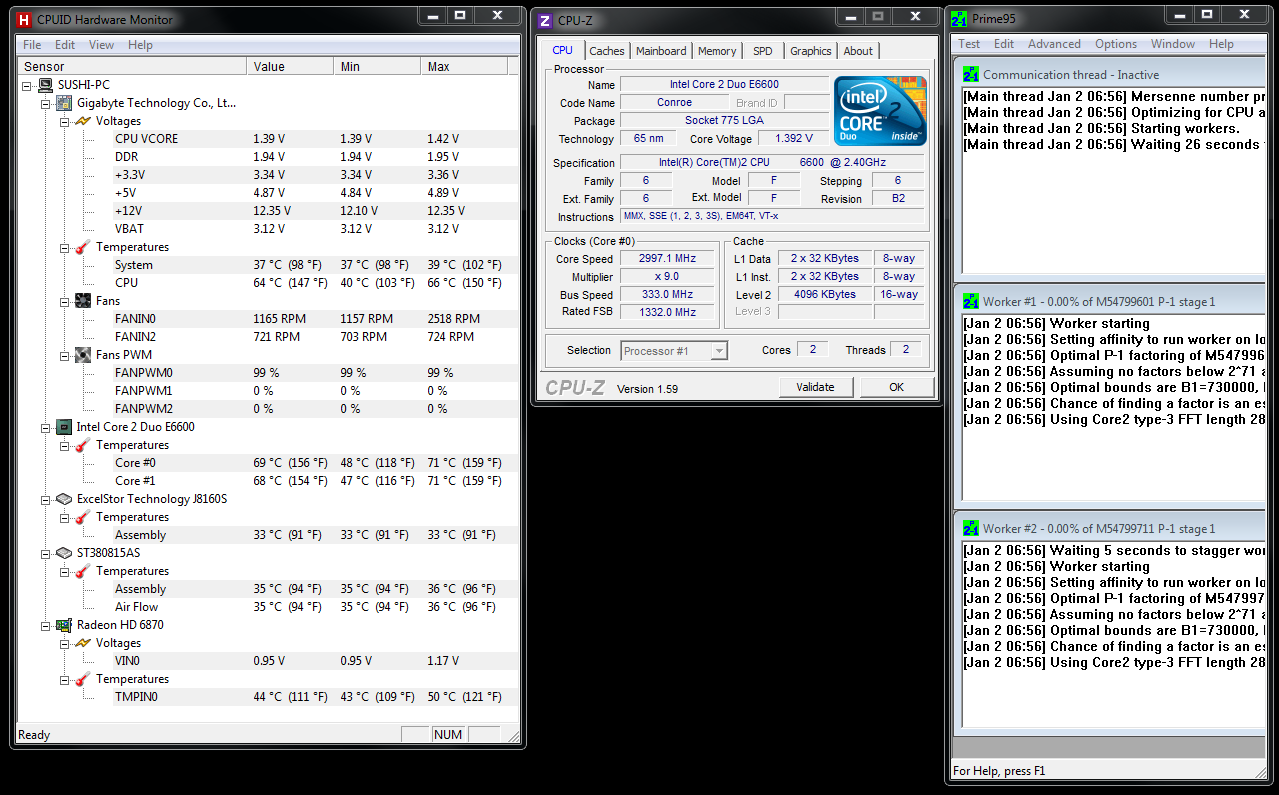Collapse the Intel Core 2 Duo E6600 node
1279x795 pixels.
[x=45, y=427]
